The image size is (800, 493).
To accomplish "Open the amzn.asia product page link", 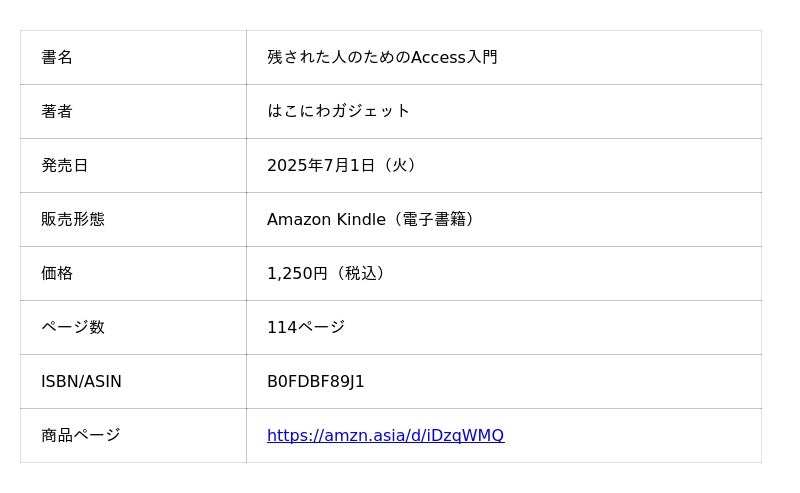I will click(385, 436).
